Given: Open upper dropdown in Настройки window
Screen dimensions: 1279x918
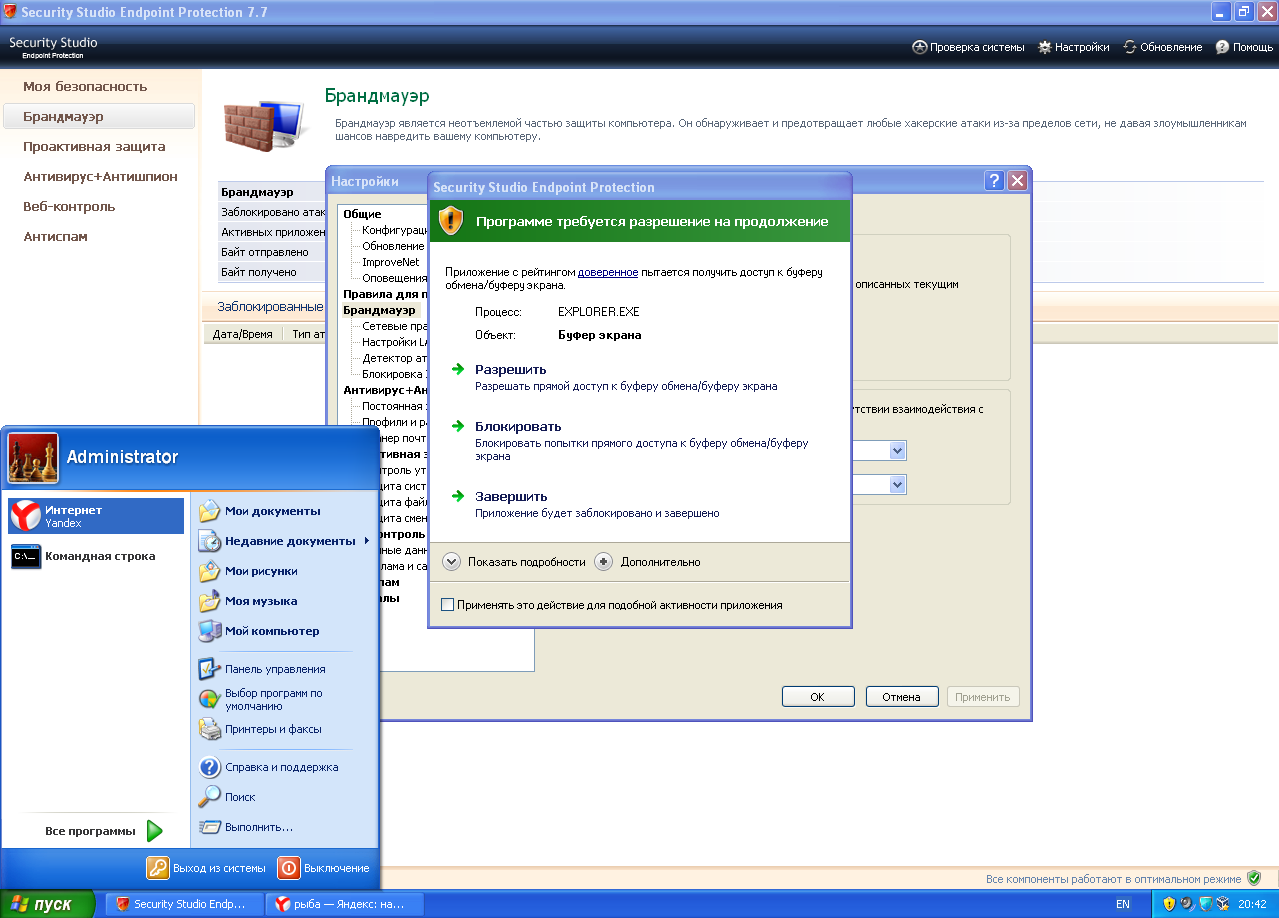Looking at the screenshot, I should coord(897,451).
